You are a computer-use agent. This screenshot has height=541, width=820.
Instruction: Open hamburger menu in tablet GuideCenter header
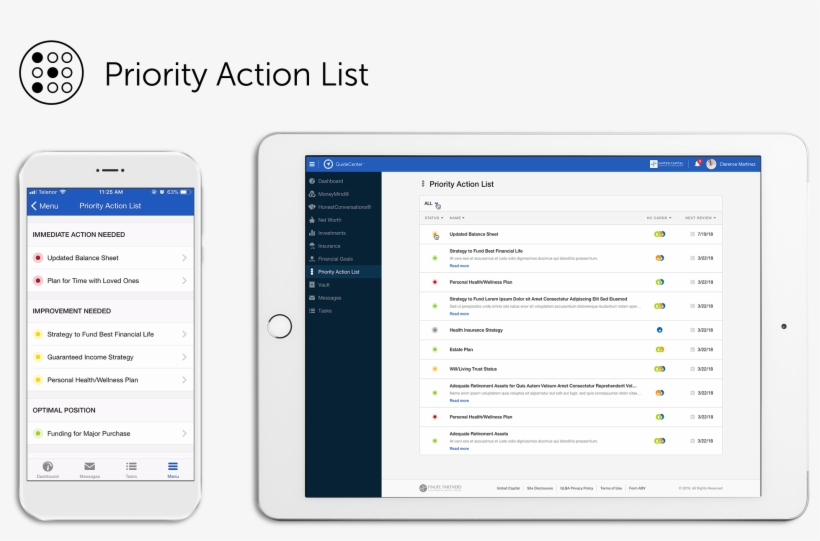[312, 164]
